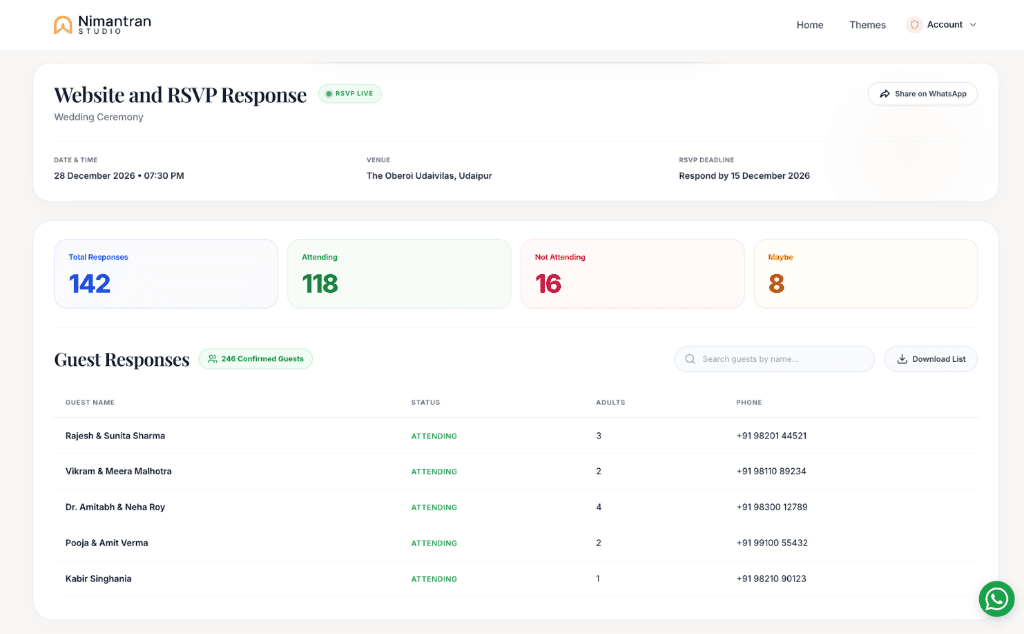1024x634 pixels.
Task: Select guest Vikram & Meera Malhotra
Action: (118, 471)
